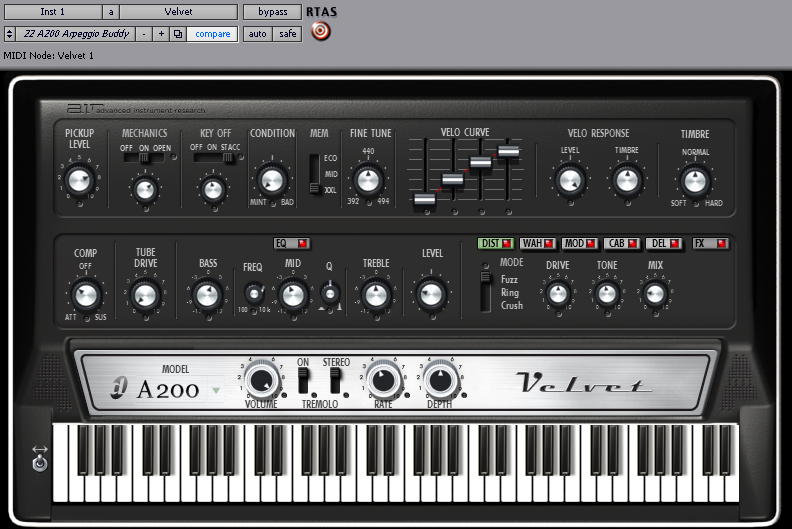The image size is (792, 529).
Task: Click the MEM Eco/Mid/XXL slide switch
Action: (315, 175)
